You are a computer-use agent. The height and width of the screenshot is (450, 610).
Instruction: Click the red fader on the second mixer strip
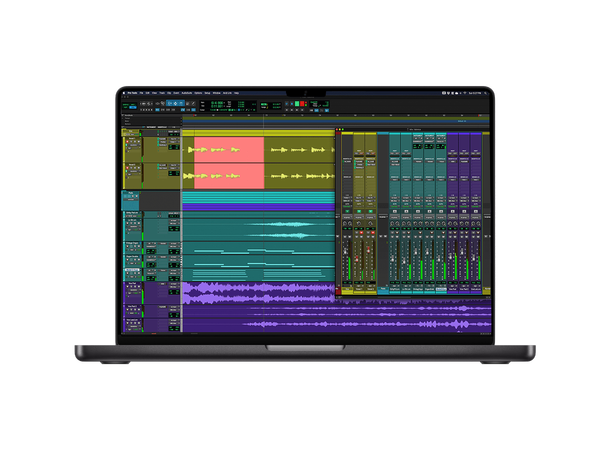click(x=357, y=259)
